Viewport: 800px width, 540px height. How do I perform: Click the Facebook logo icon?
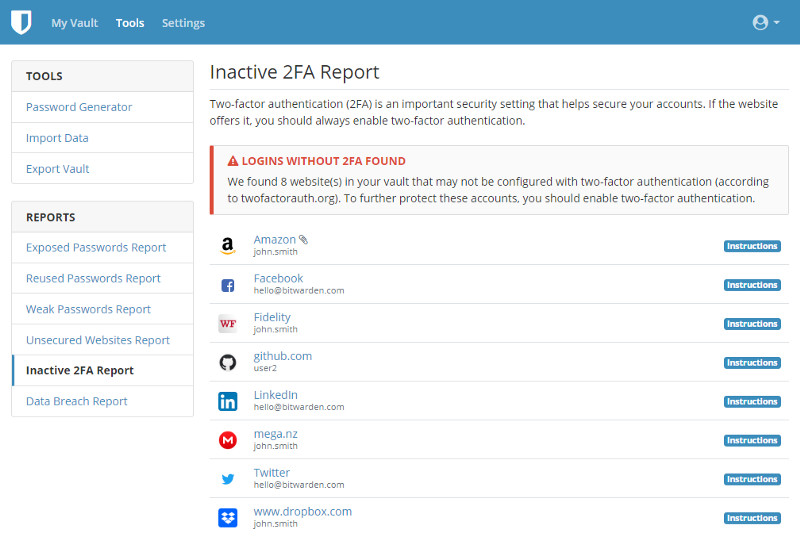click(x=228, y=285)
